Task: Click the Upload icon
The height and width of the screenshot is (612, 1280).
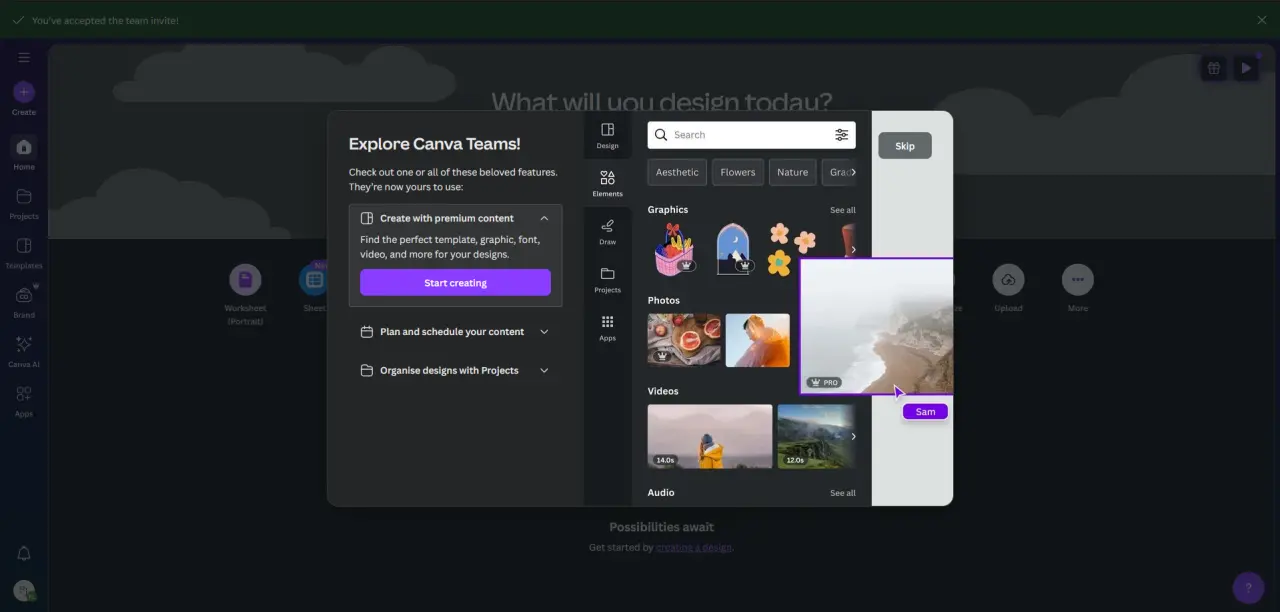Action: [x=1008, y=280]
